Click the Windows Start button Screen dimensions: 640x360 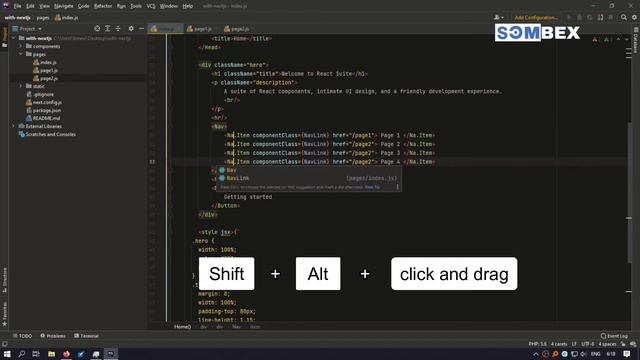click(x=7, y=354)
